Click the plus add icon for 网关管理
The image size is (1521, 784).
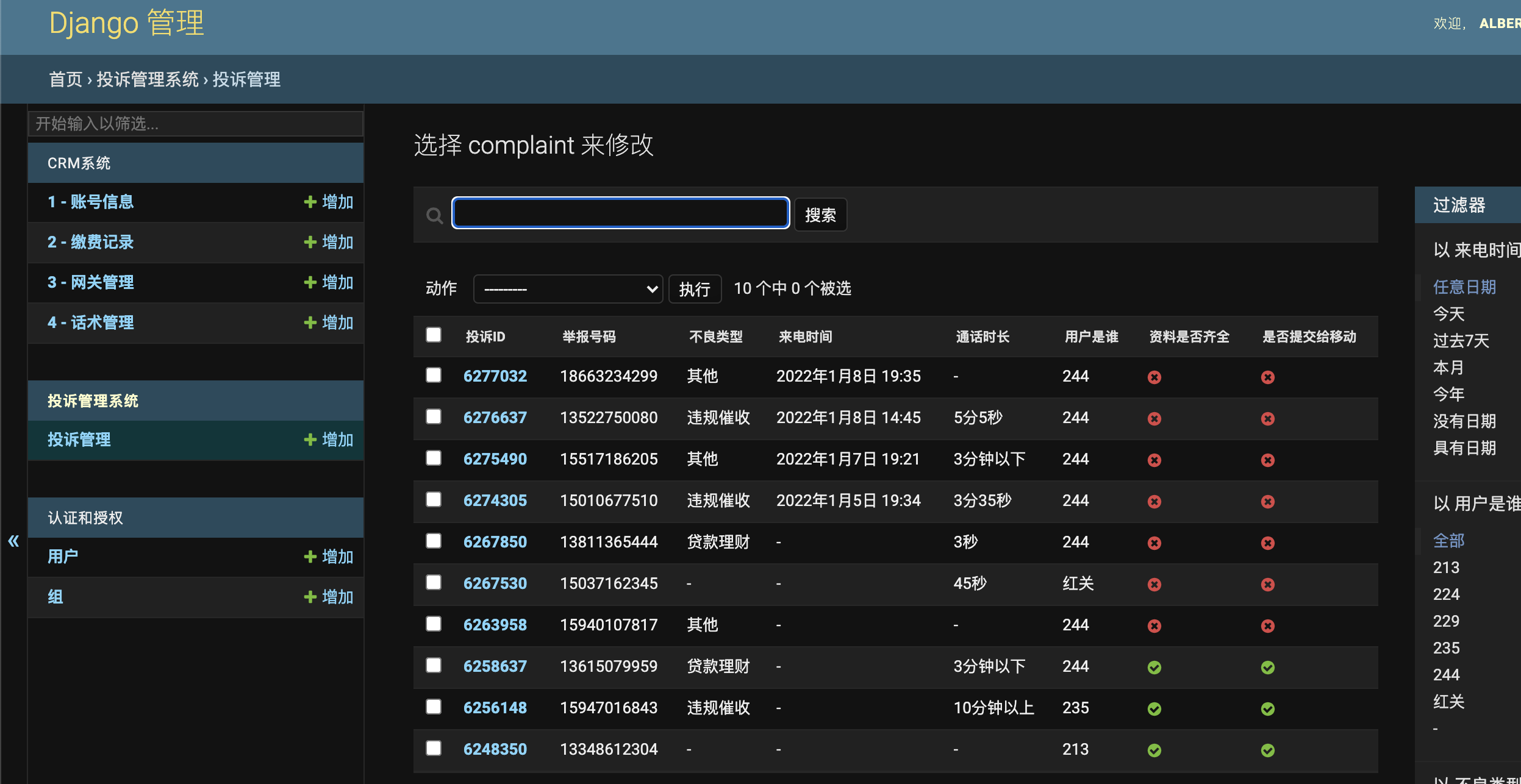tap(310, 282)
